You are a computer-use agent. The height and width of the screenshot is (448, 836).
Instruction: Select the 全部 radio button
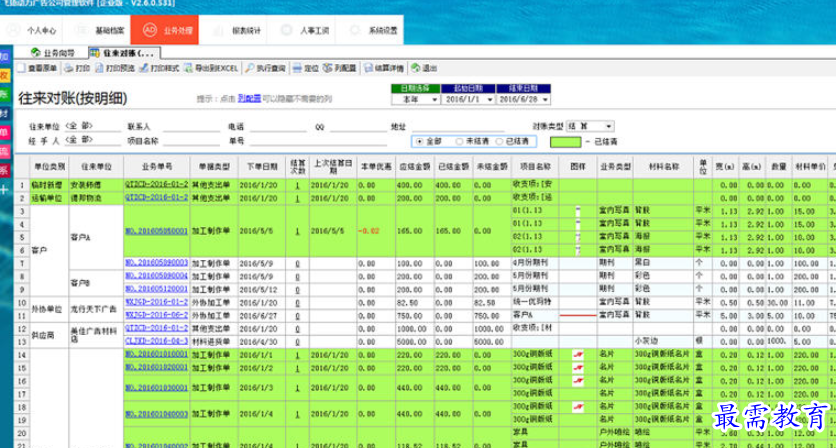tap(420, 142)
